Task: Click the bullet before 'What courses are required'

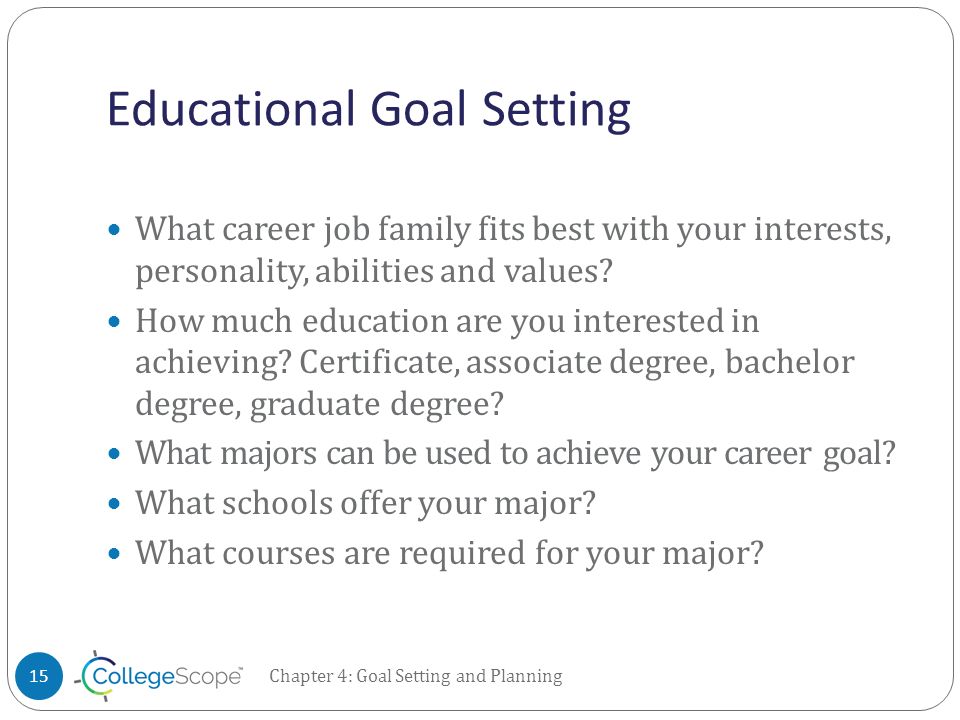Action: pos(114,553)
